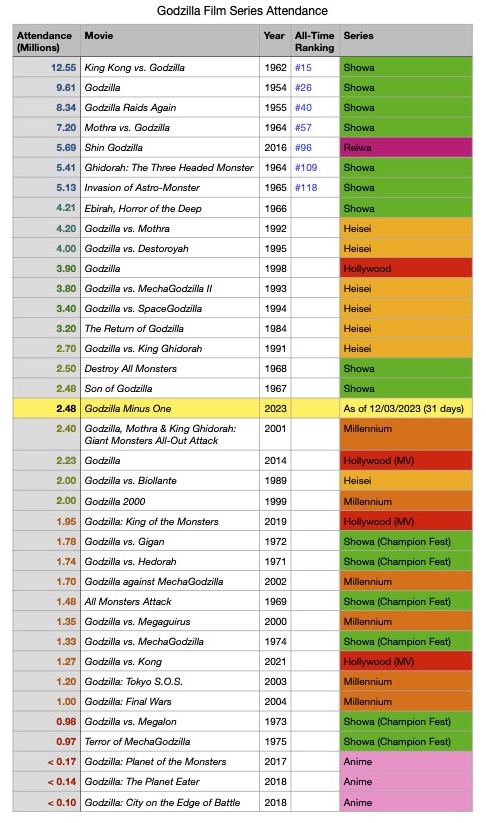Click the #15 ranking link

click(303, 68)
